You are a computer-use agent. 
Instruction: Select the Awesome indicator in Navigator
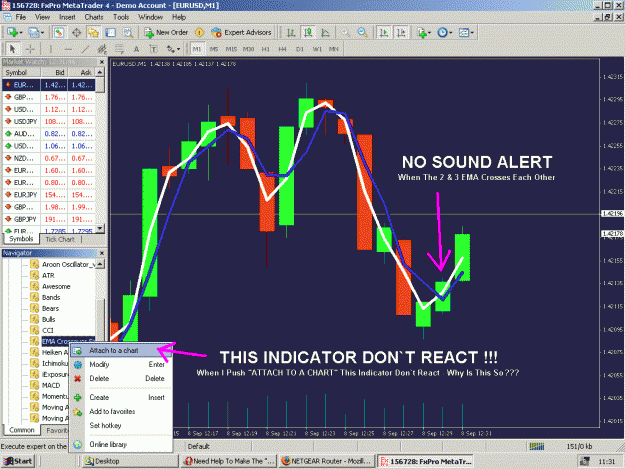click(56, 287)
